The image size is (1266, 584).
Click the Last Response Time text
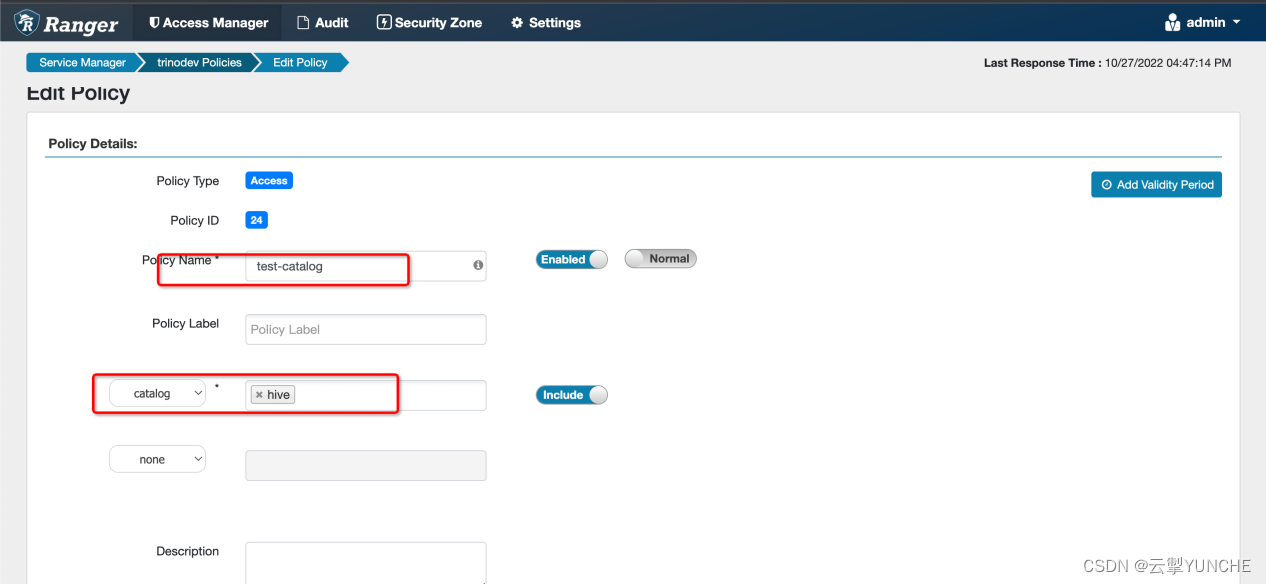point(1107,63)
